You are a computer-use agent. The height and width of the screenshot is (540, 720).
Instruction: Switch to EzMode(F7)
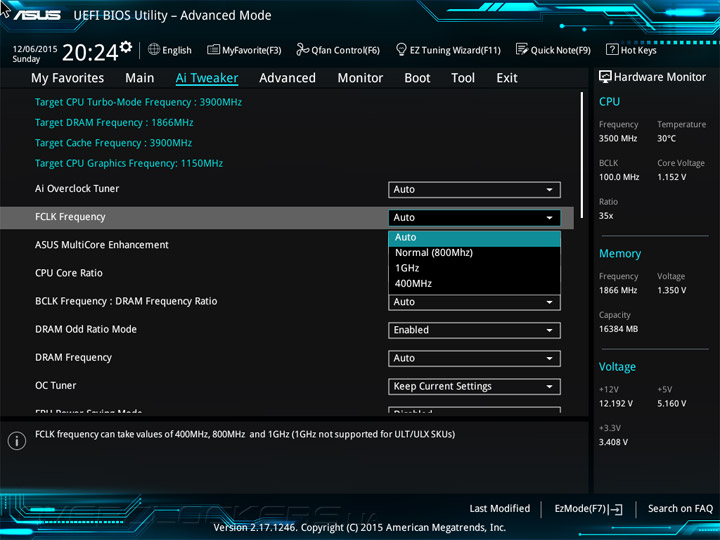[588, 509]
